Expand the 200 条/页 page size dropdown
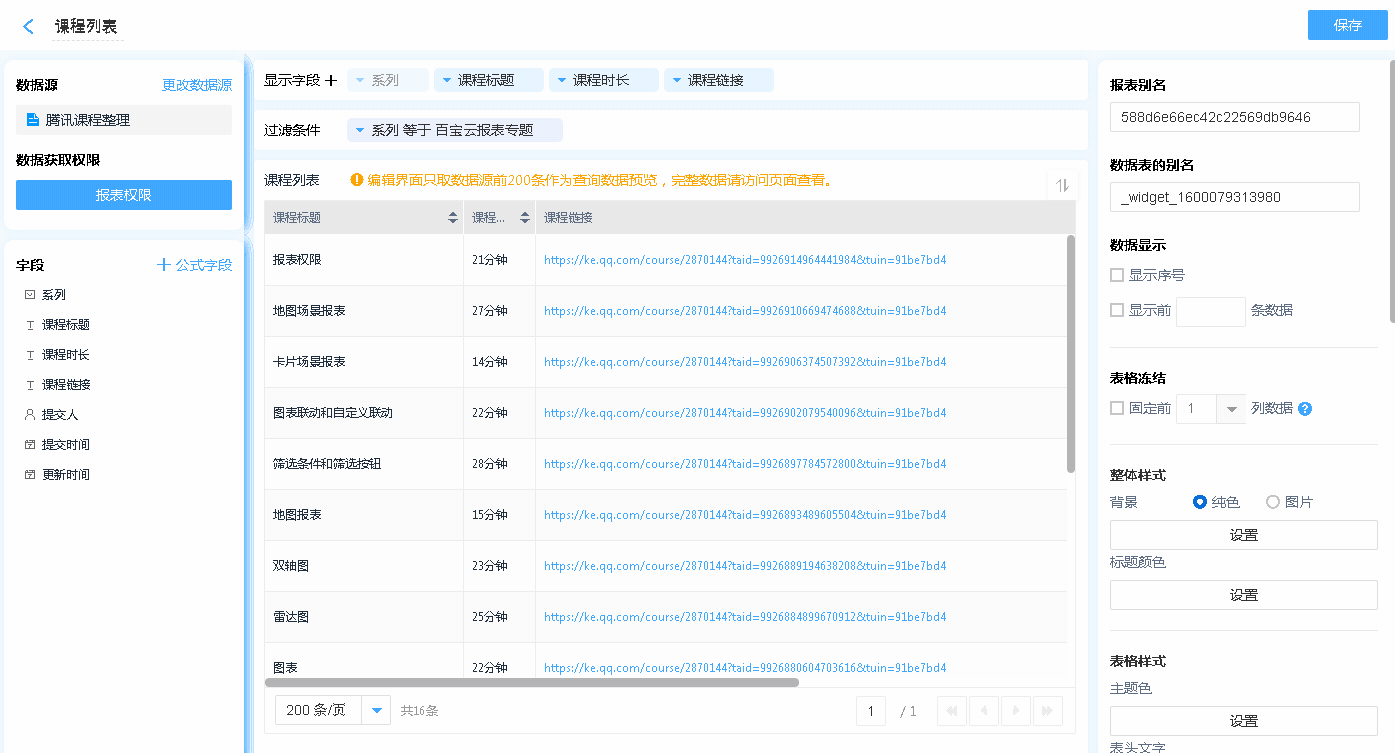This screenshot has height=753, width=1395. click(376, 710)
